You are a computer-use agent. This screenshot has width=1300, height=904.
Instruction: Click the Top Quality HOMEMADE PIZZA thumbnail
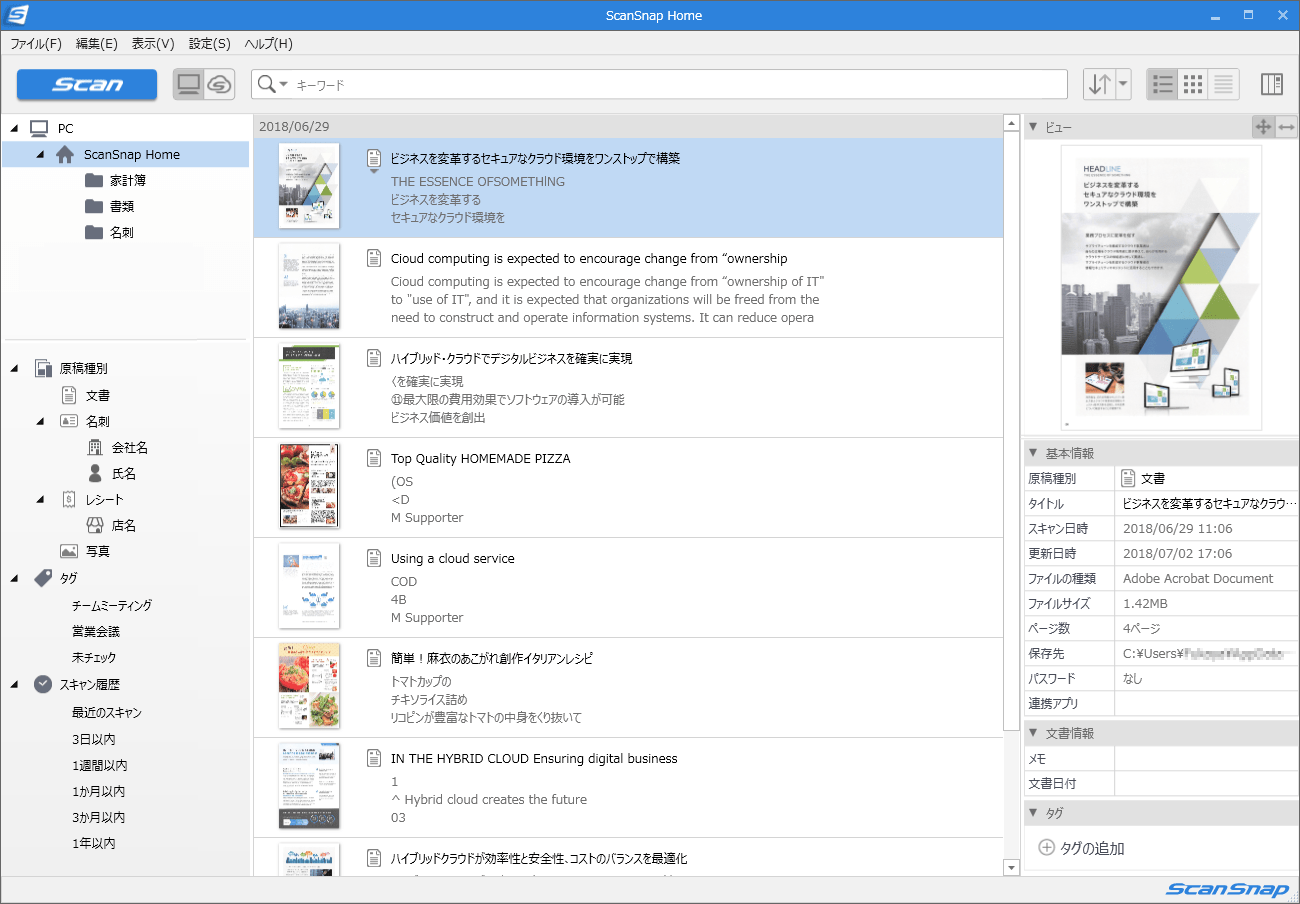pos(309,486)
